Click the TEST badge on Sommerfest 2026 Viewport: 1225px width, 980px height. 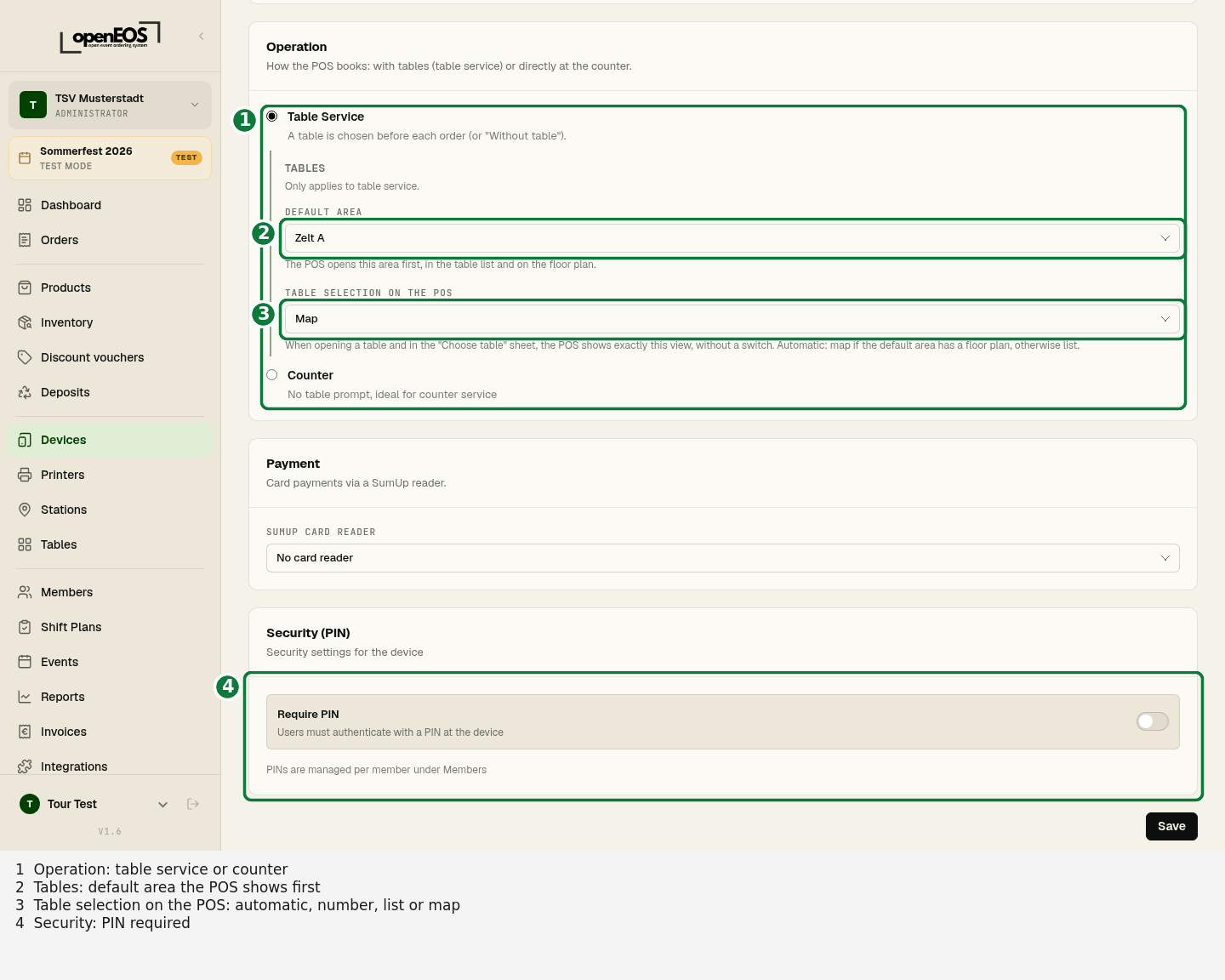(x=186, y=157)
